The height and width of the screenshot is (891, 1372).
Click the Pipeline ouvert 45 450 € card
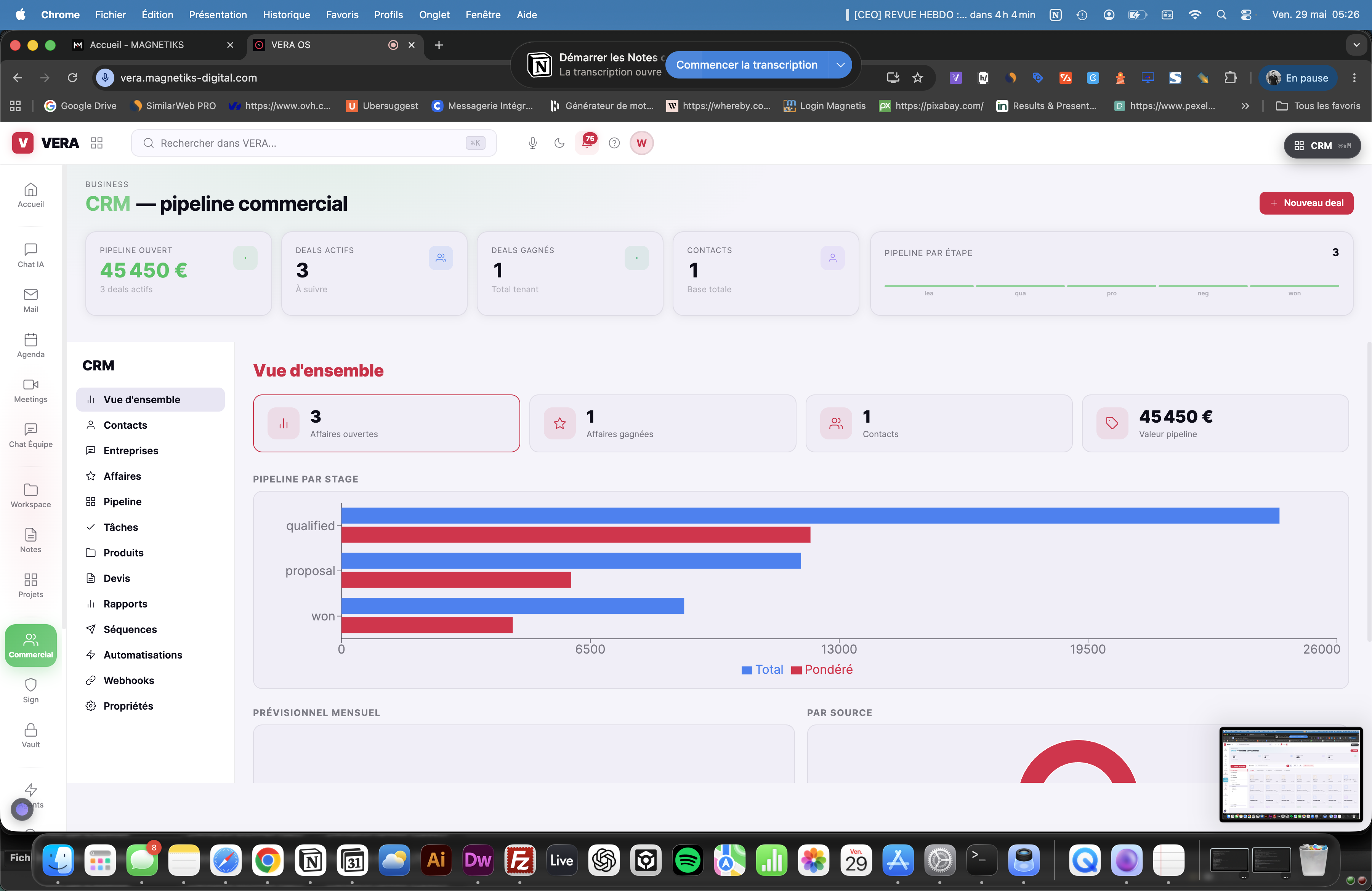(x=179, y=273)
